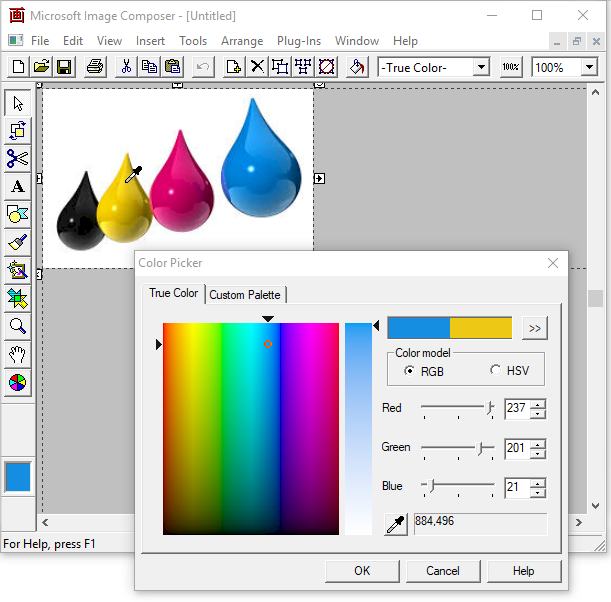Select the Text tool in the toolbox
The height and width of the screenshot is (602, 611).
point(18,186)
